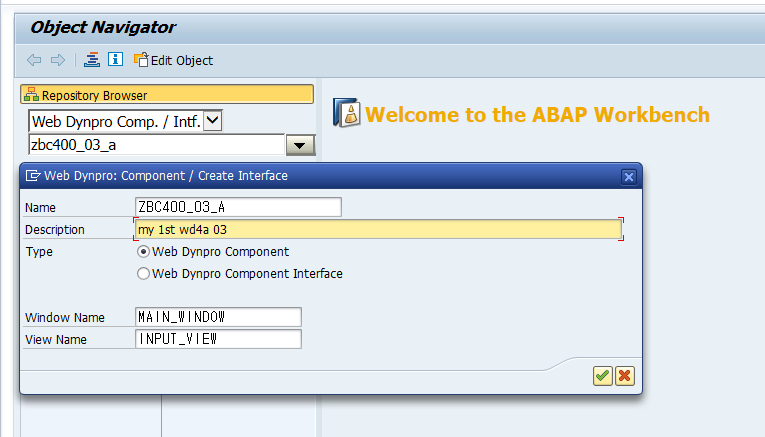Select Web Dynpro Component radio button
The height and width of the screenshot is (437, 765).
click(x=143, y=252)
